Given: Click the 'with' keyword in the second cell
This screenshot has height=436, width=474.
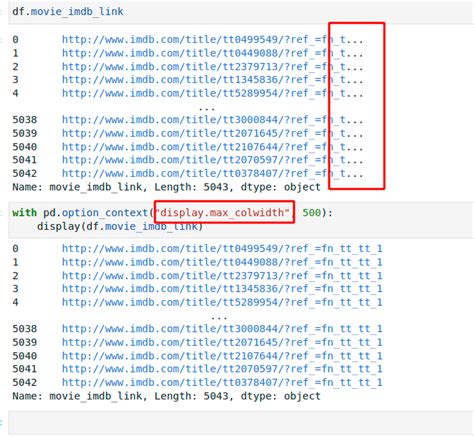Looking at the screenshot, I should coord(24,212).
